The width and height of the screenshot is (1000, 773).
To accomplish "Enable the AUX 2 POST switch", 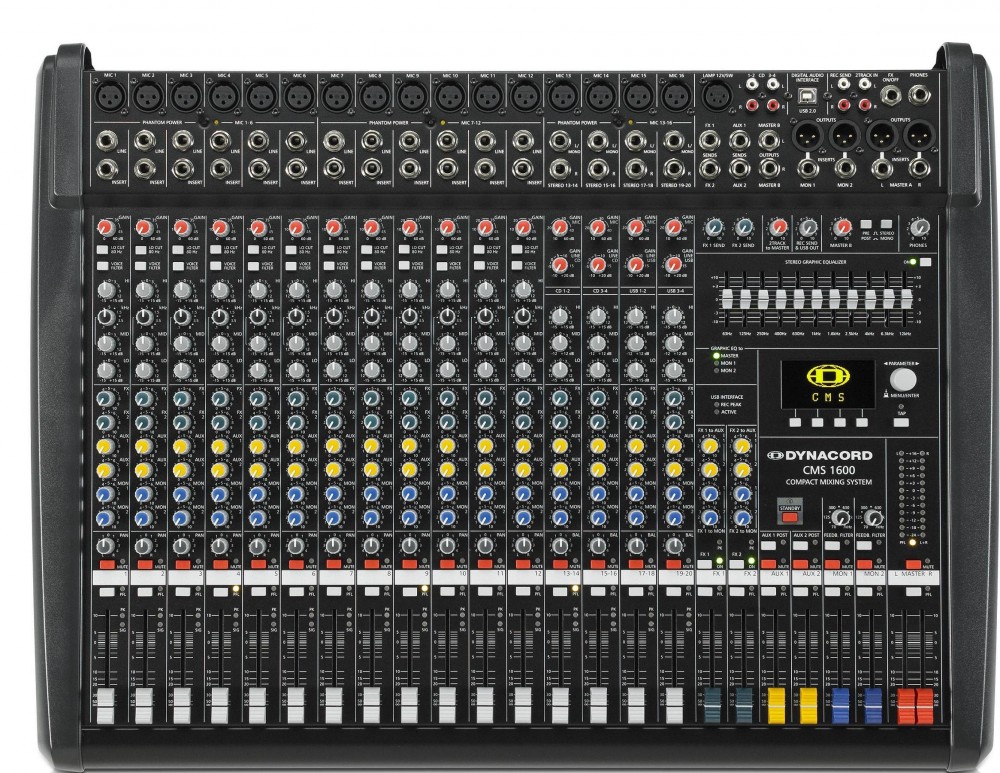I will 801,547.
